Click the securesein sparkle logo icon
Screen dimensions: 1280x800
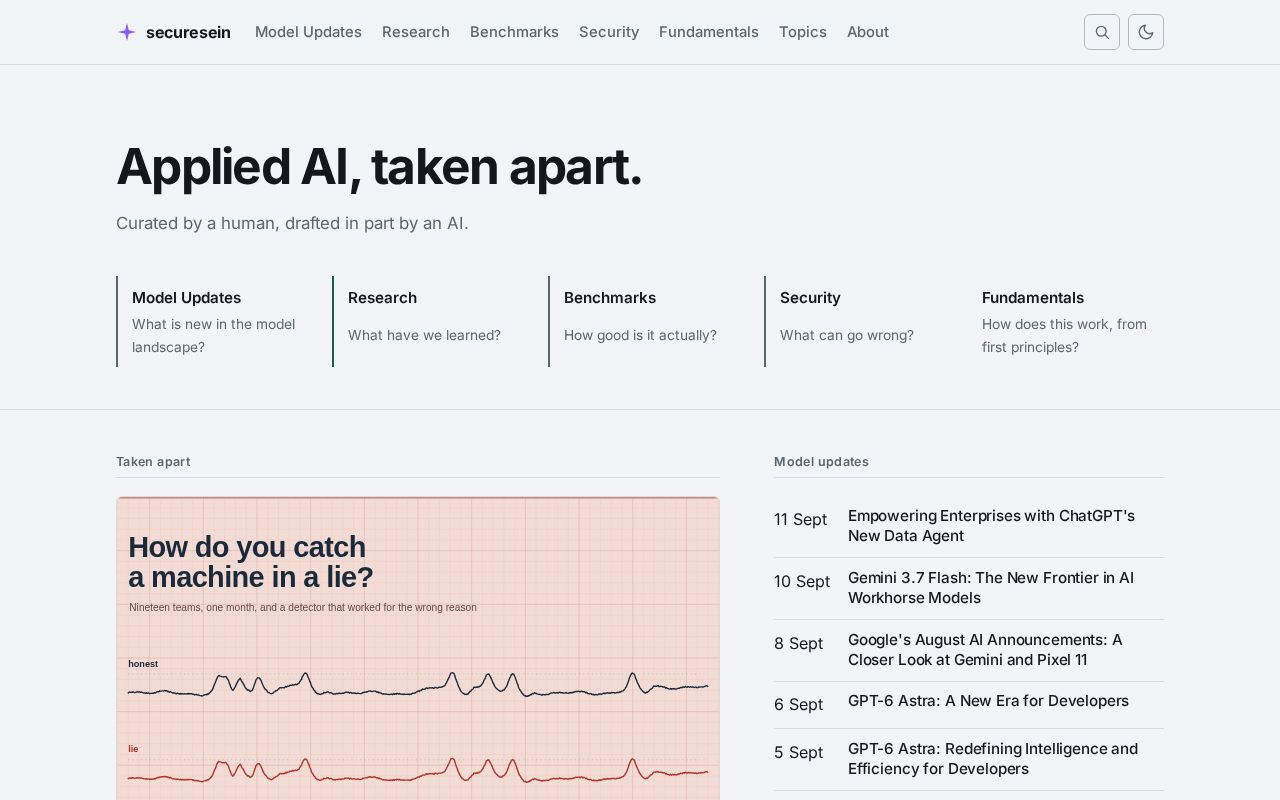point(127,32)
